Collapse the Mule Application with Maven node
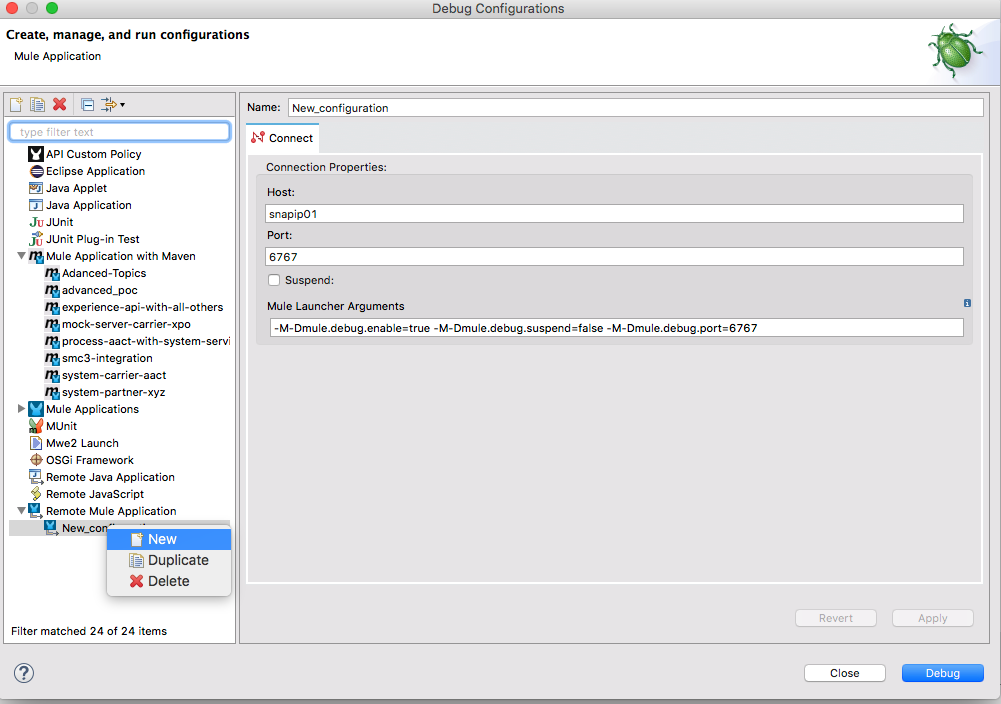The image size is (1001, 704). 22,257
